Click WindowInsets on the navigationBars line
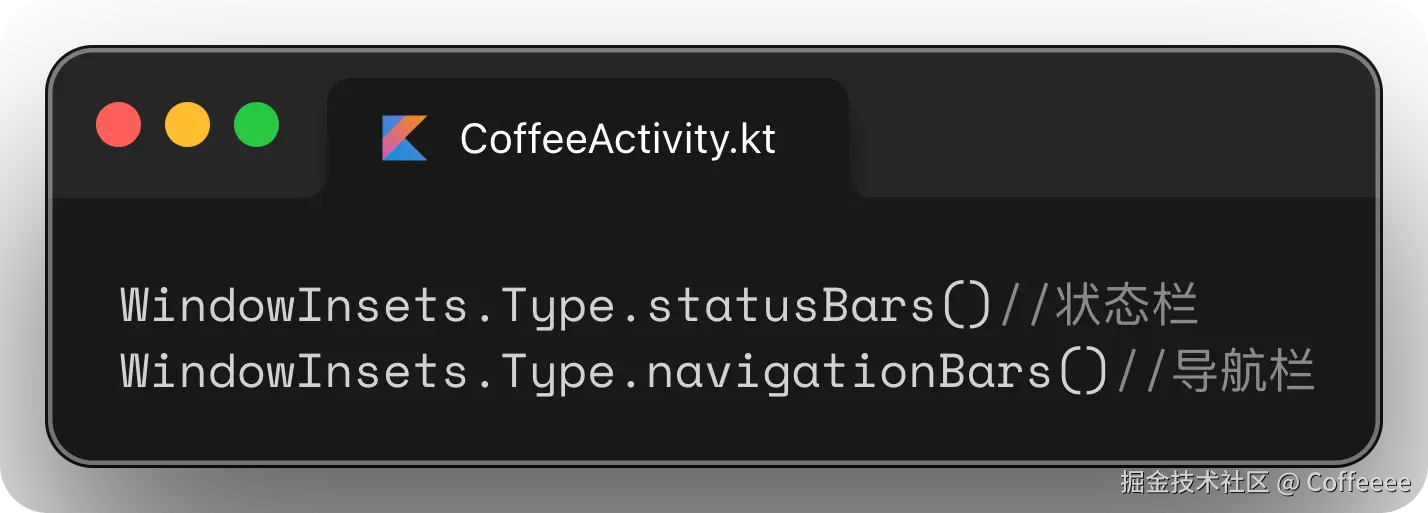 (x=294, y=372)
